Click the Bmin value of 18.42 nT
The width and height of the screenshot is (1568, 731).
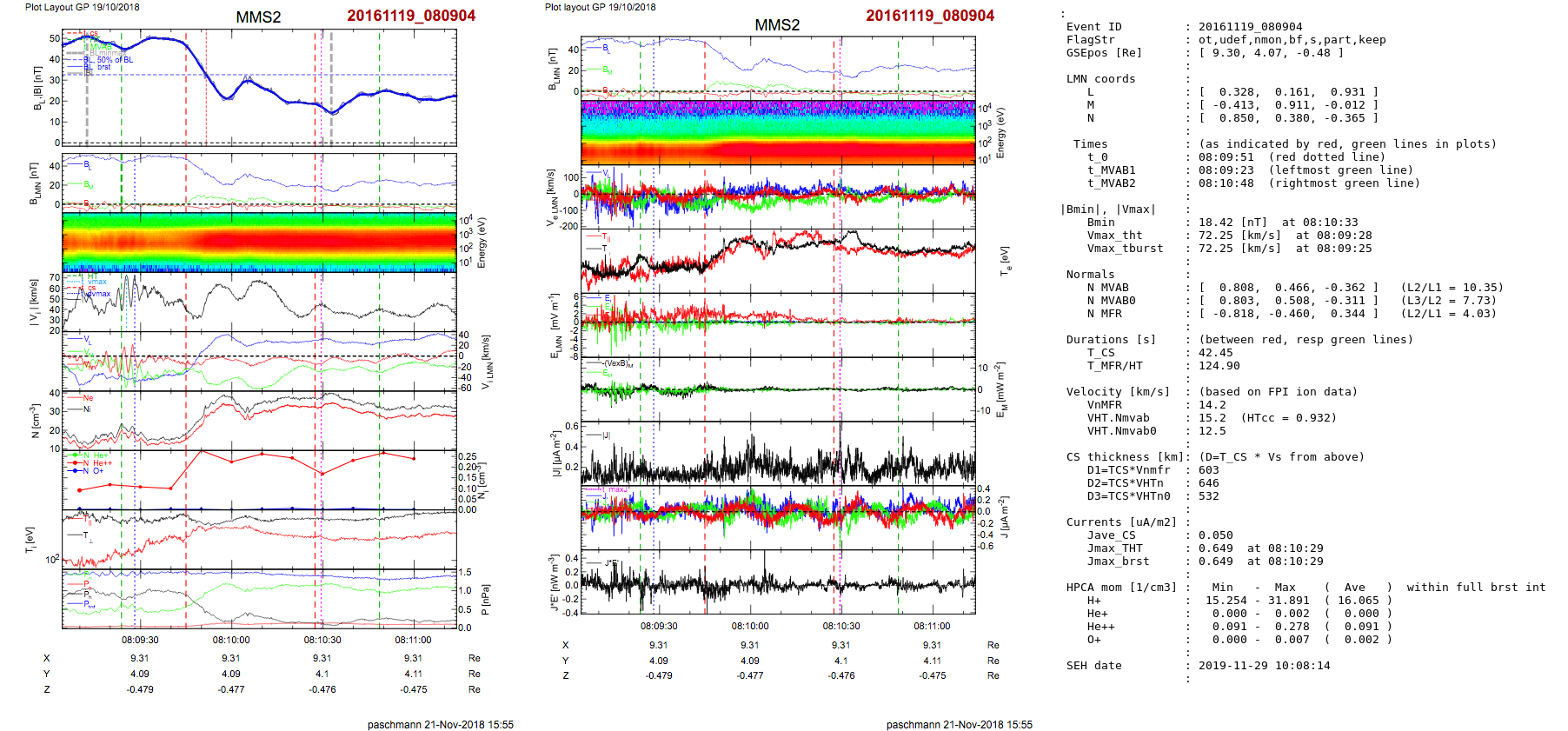pyautogui.click(x=1215, y=223)
